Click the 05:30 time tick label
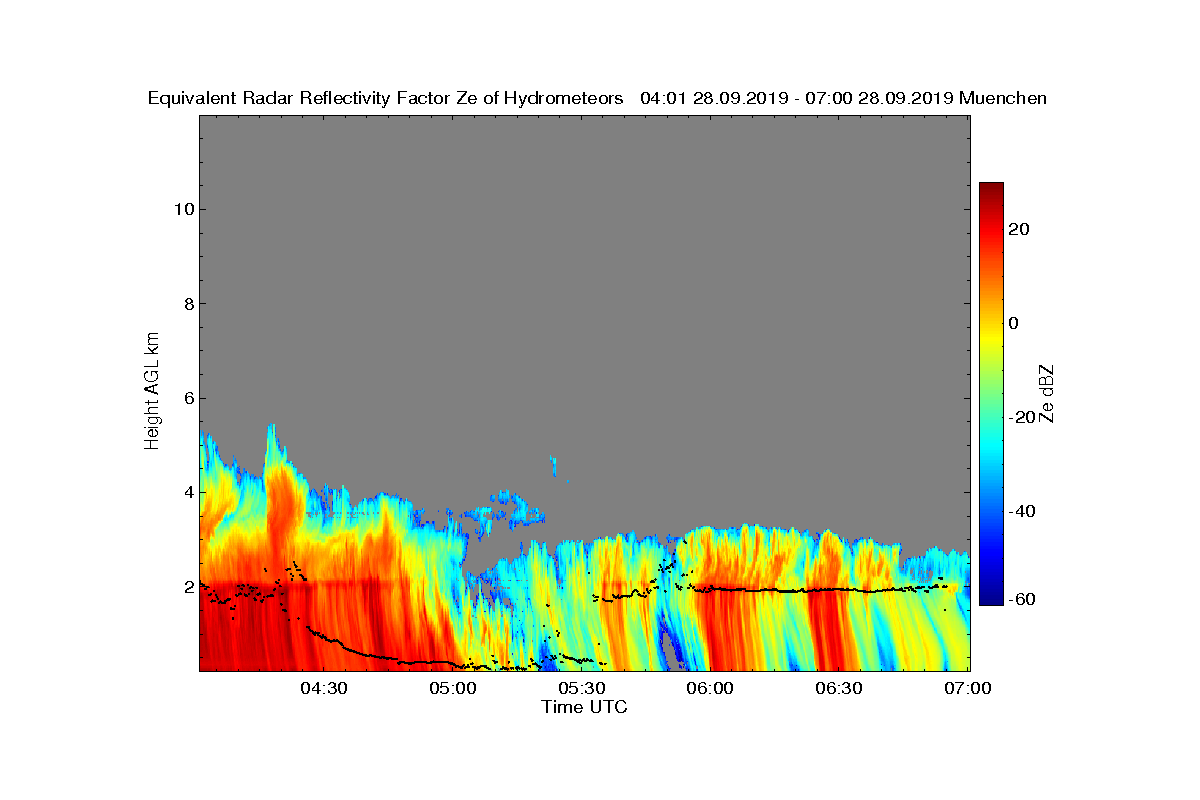The width and height of the screenshot is (1200, 800). coord(582,689)
